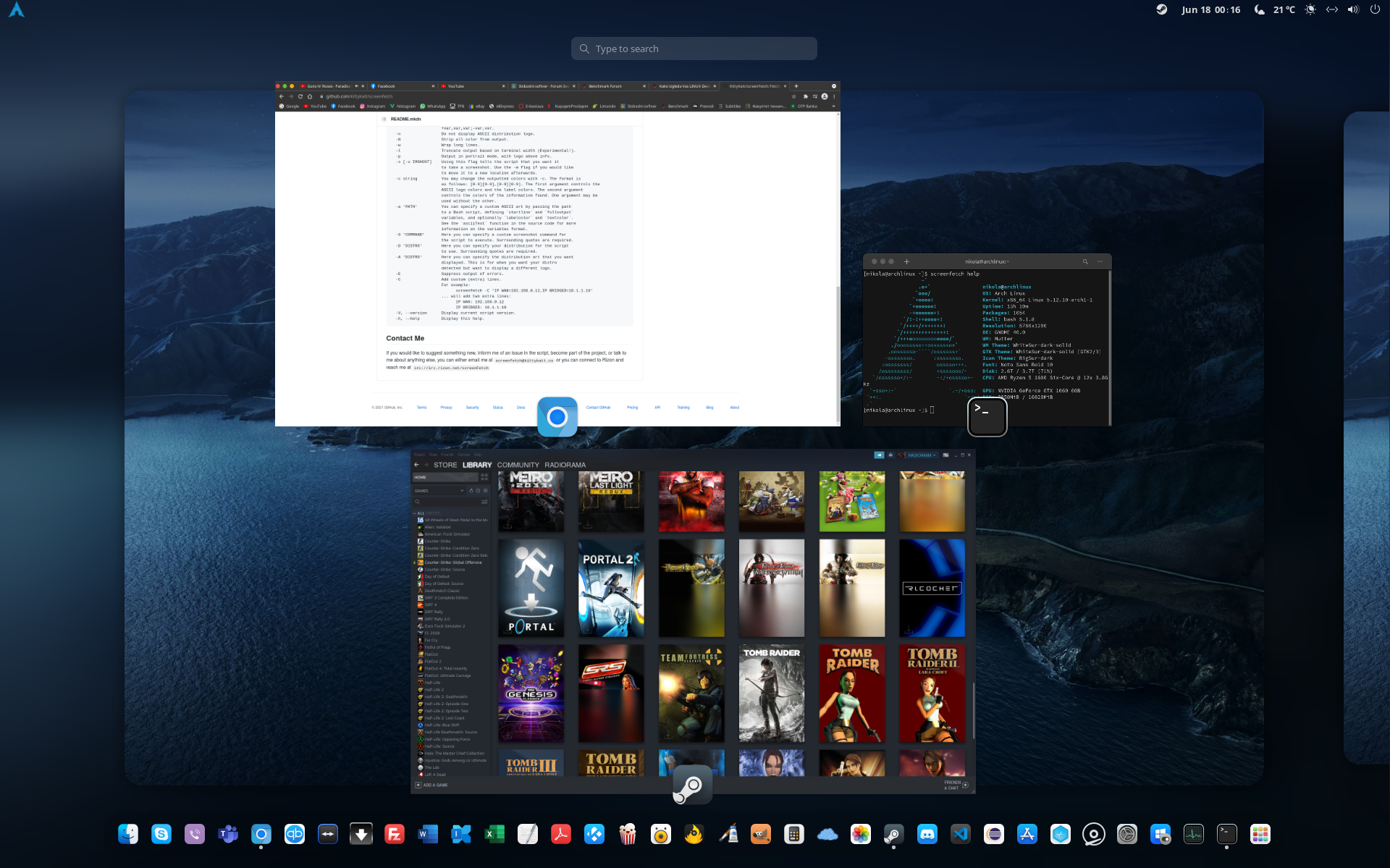Collapse the ALL games list in Steam

(x=416, y=513)
